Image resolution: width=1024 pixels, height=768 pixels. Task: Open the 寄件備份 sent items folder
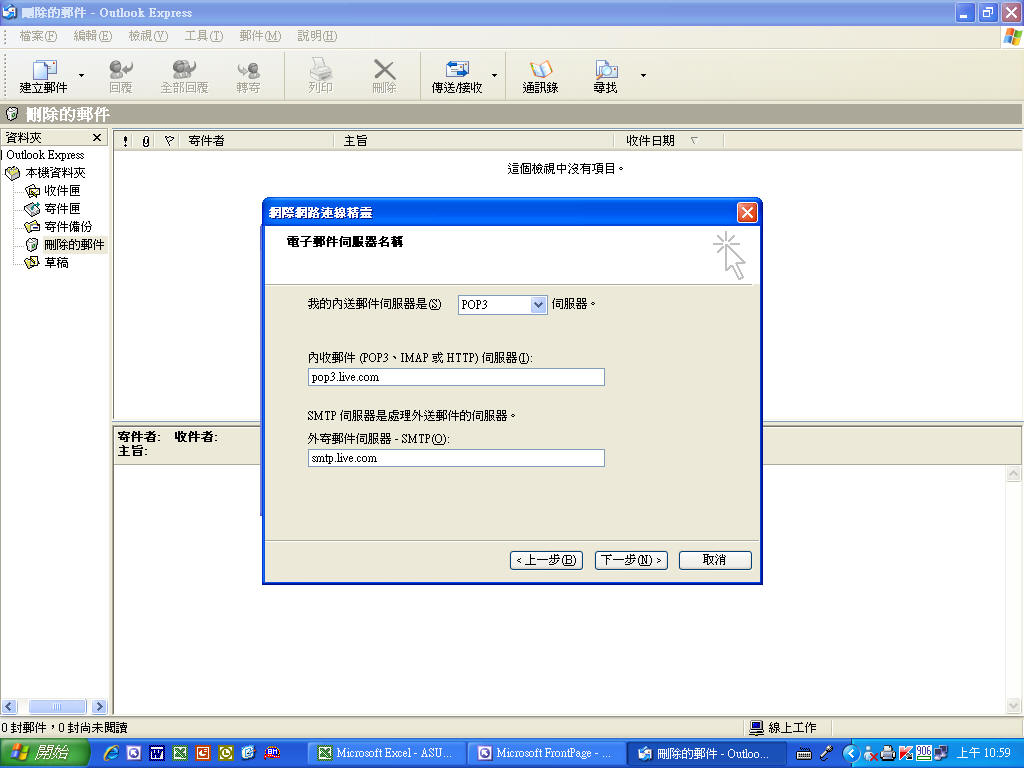(68, 227)
